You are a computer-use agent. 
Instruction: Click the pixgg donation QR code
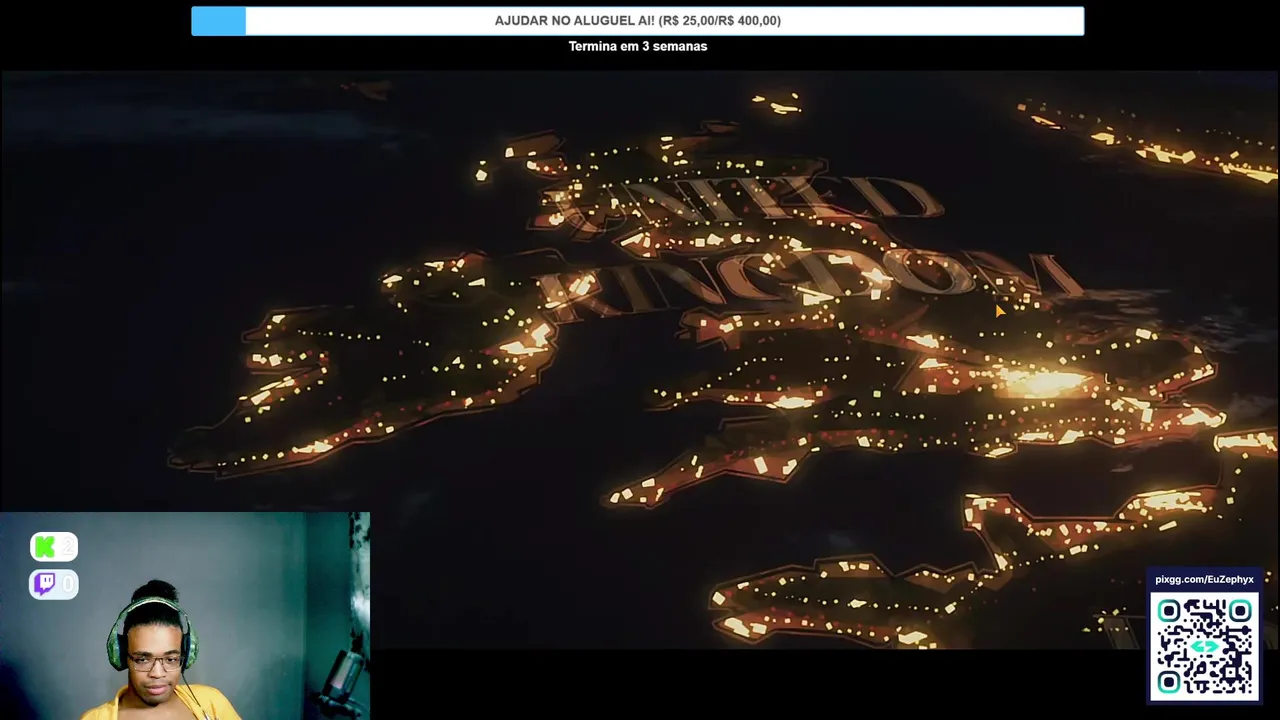[x=1205, y=646]
